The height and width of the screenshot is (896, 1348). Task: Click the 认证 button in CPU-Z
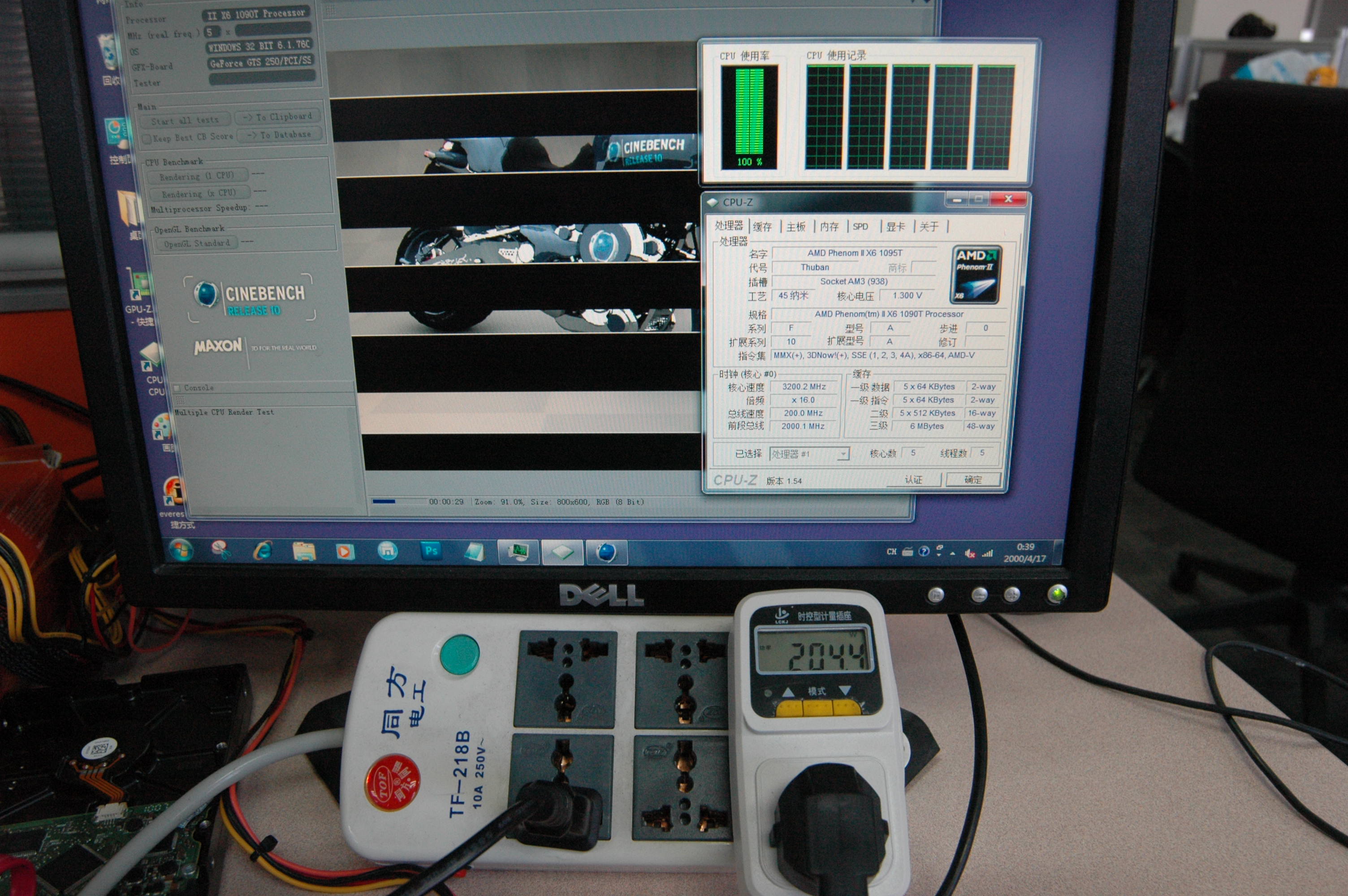(x=913, y=479)
